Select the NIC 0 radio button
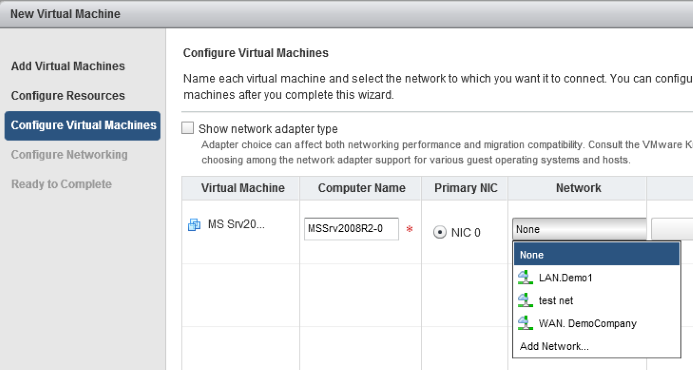This screenshot has height=370, width=693. [x=440, y=232]
